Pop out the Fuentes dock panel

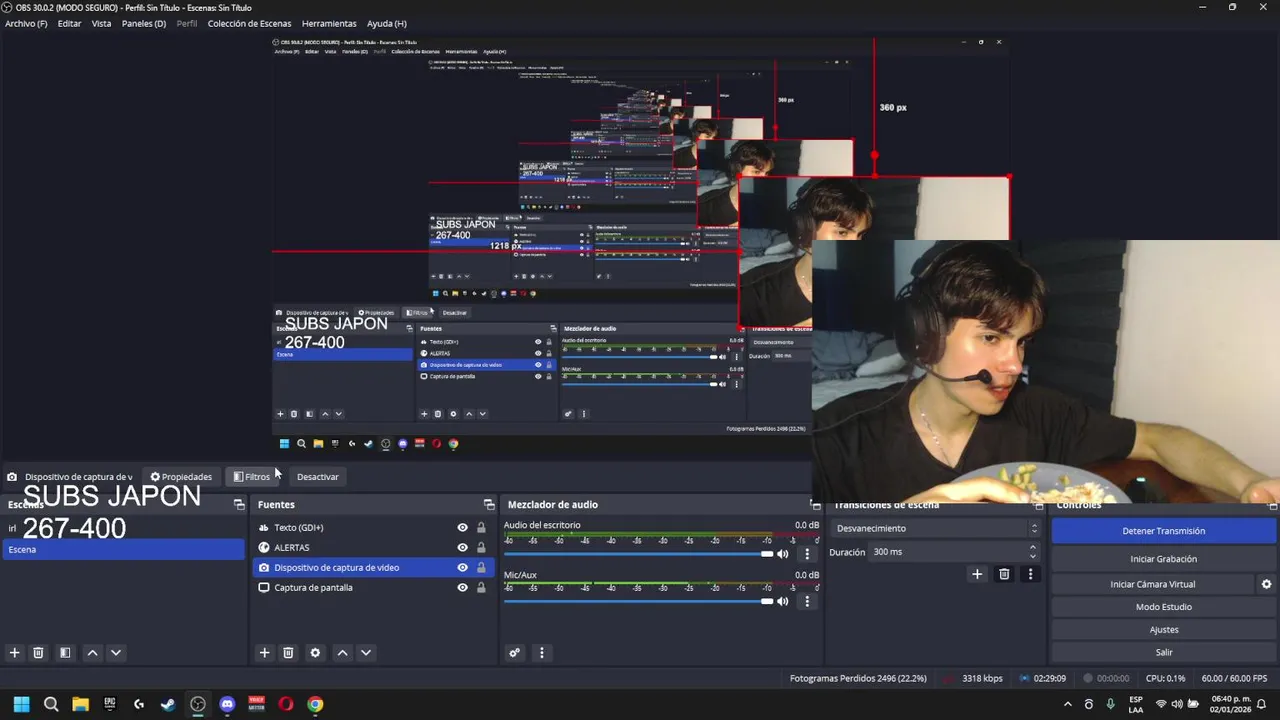click(489, 505)
